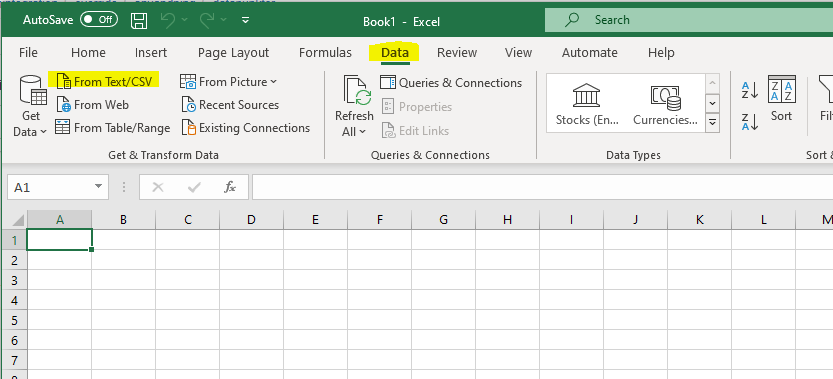Image resolution: width=833 pixels, height=379 pixels.
Task: Toggle the AutoSave switch
Action: (x=99, y=20)
